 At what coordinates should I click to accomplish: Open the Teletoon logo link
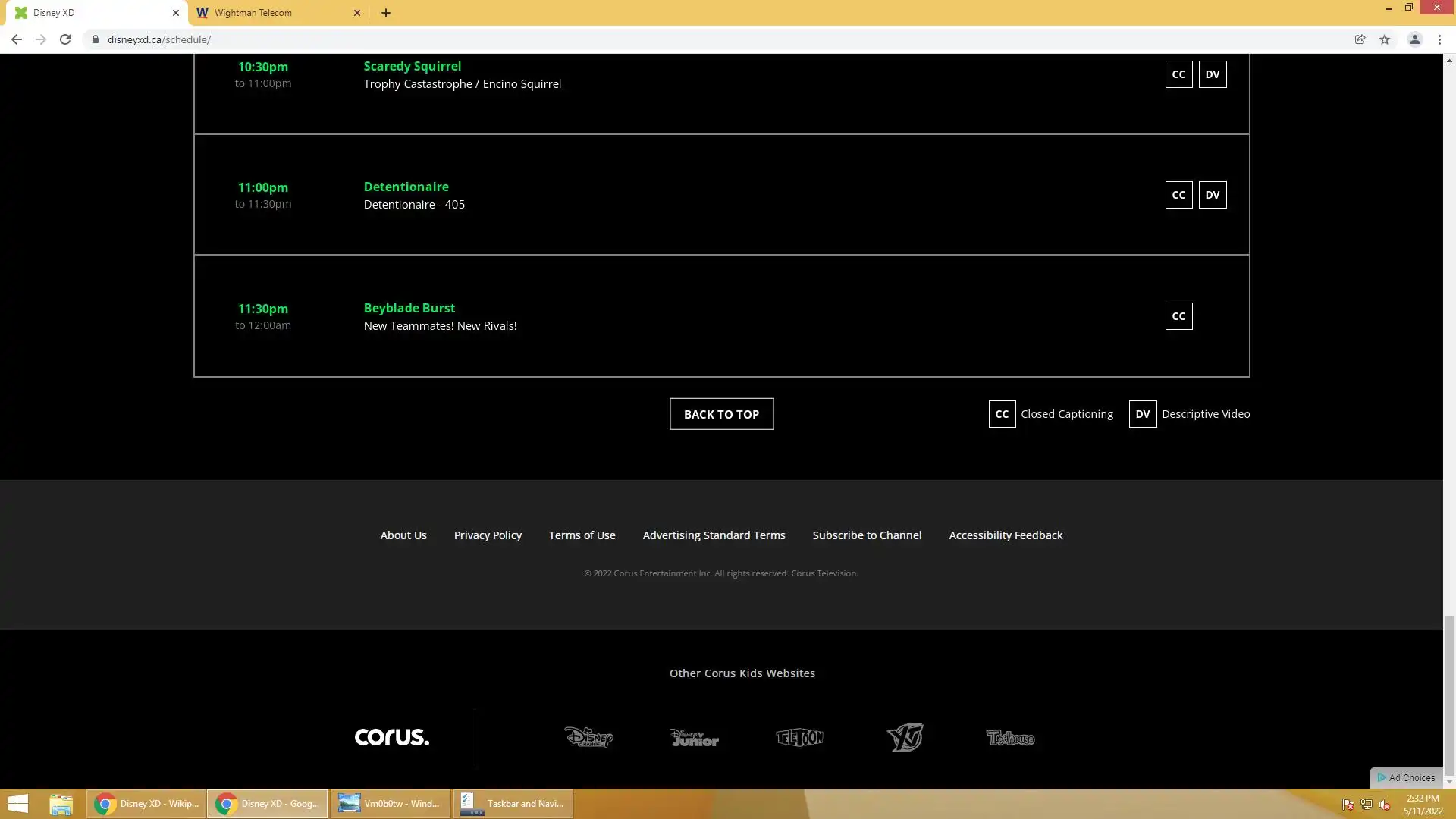pyautogui.click(x=799, y=737)
